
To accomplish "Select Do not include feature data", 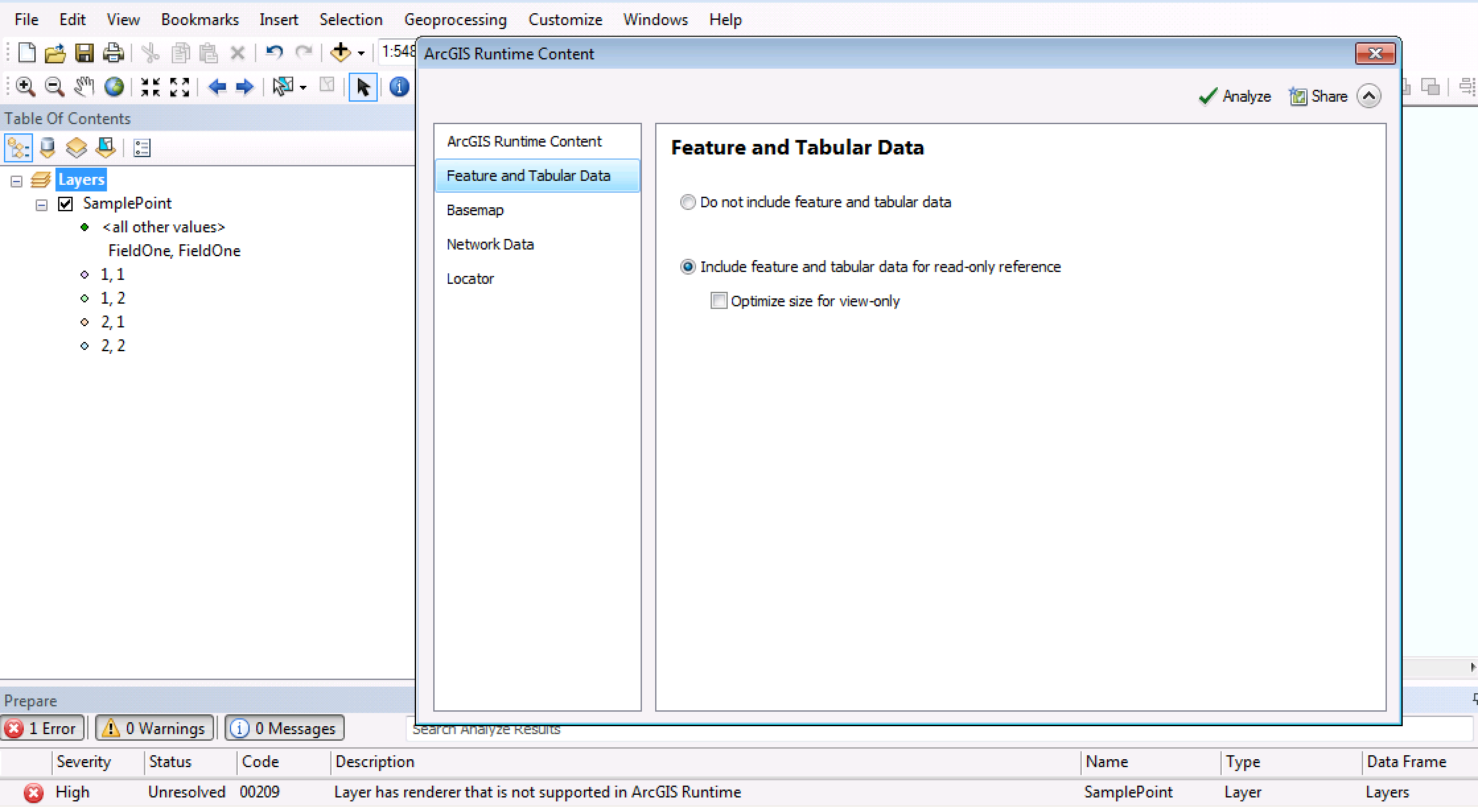I will [687, 202].
